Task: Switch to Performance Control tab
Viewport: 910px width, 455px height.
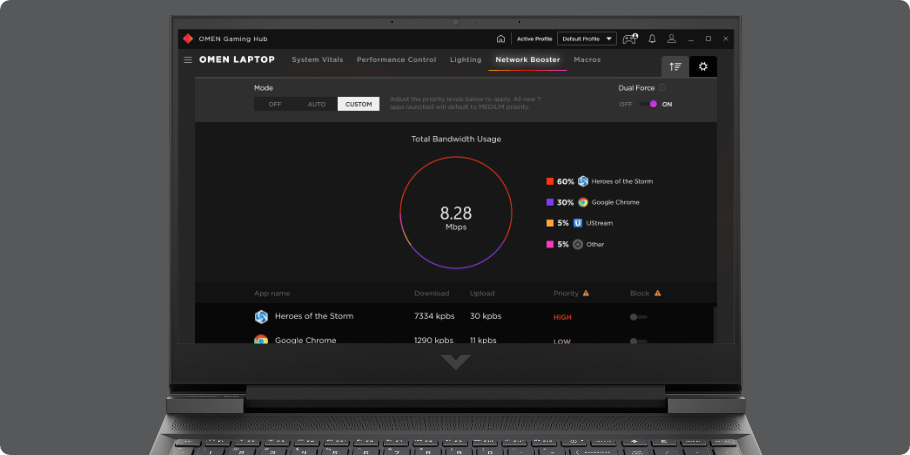Action: pyautogui.click(x=396, y=60)
